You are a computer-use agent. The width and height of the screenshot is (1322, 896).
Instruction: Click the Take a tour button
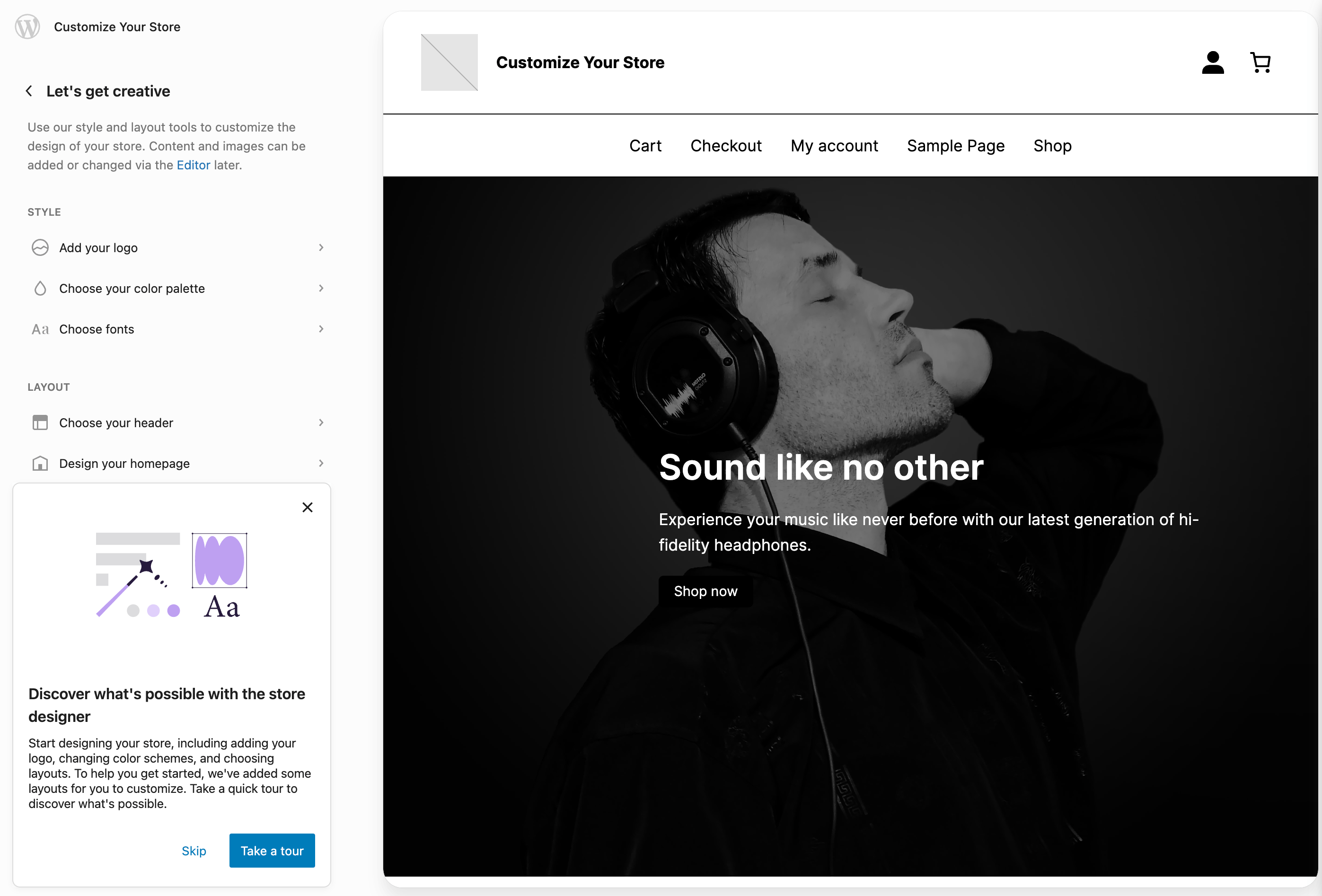(272, 851)
